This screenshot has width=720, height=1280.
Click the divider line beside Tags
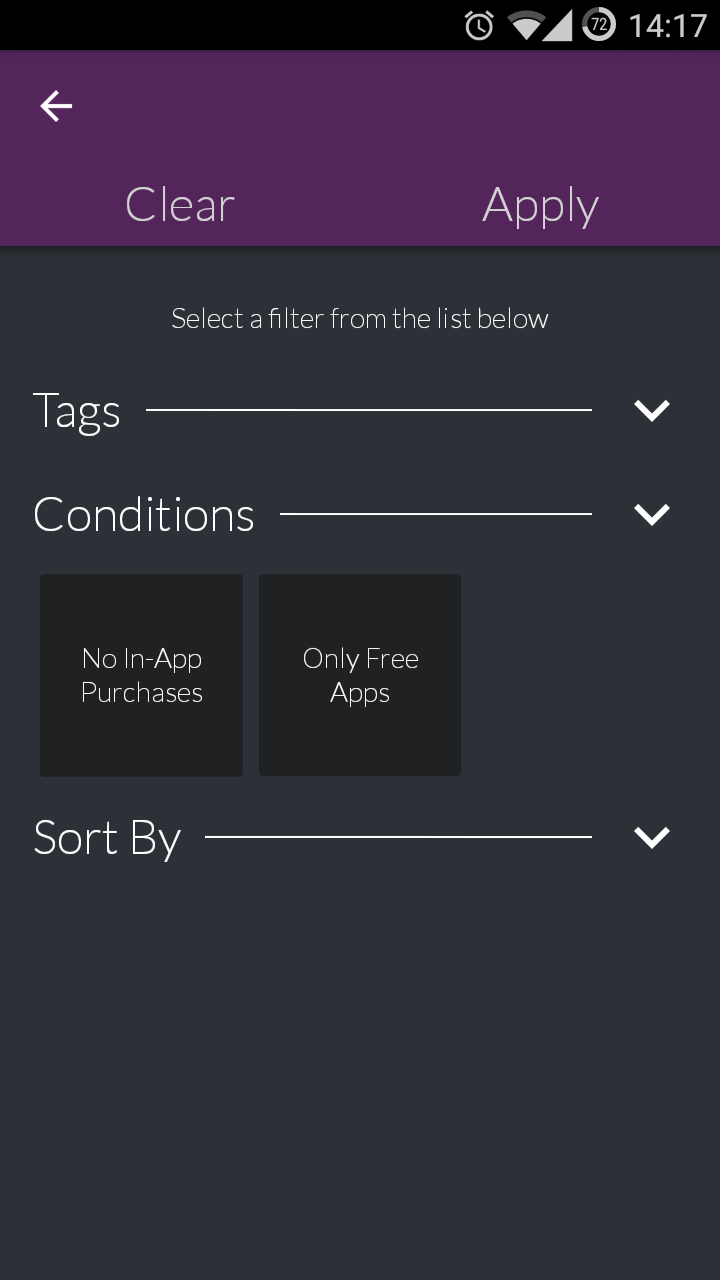368,410
